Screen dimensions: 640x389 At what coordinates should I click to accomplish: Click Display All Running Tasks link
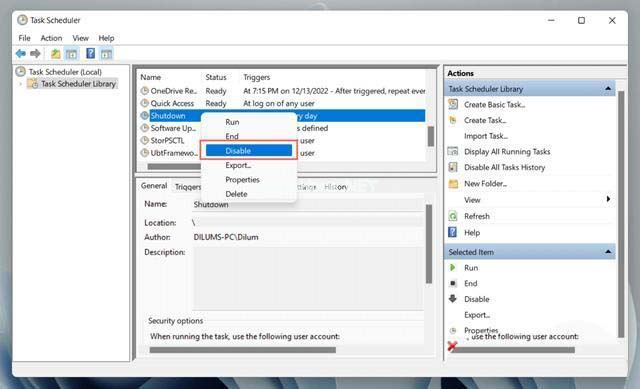pos(507,152)
